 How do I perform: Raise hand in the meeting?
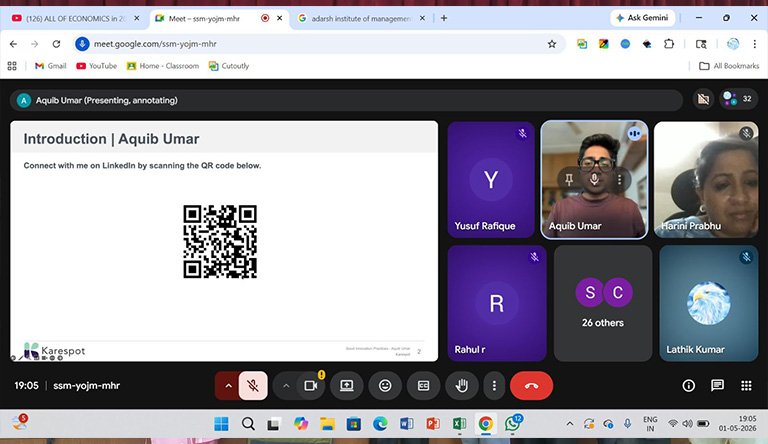tap(462, 386)
